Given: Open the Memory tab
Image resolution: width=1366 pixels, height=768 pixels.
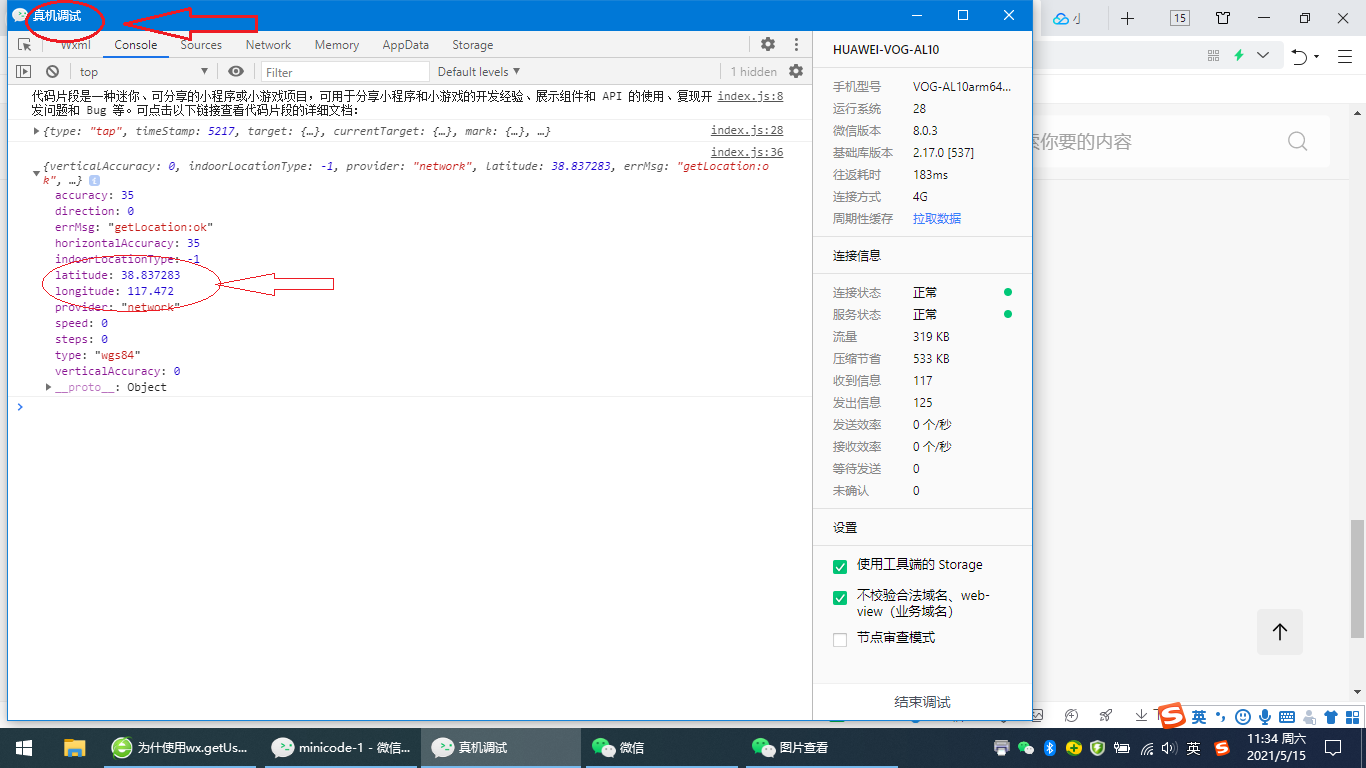Looking at the screenshot, I should 337,45.
